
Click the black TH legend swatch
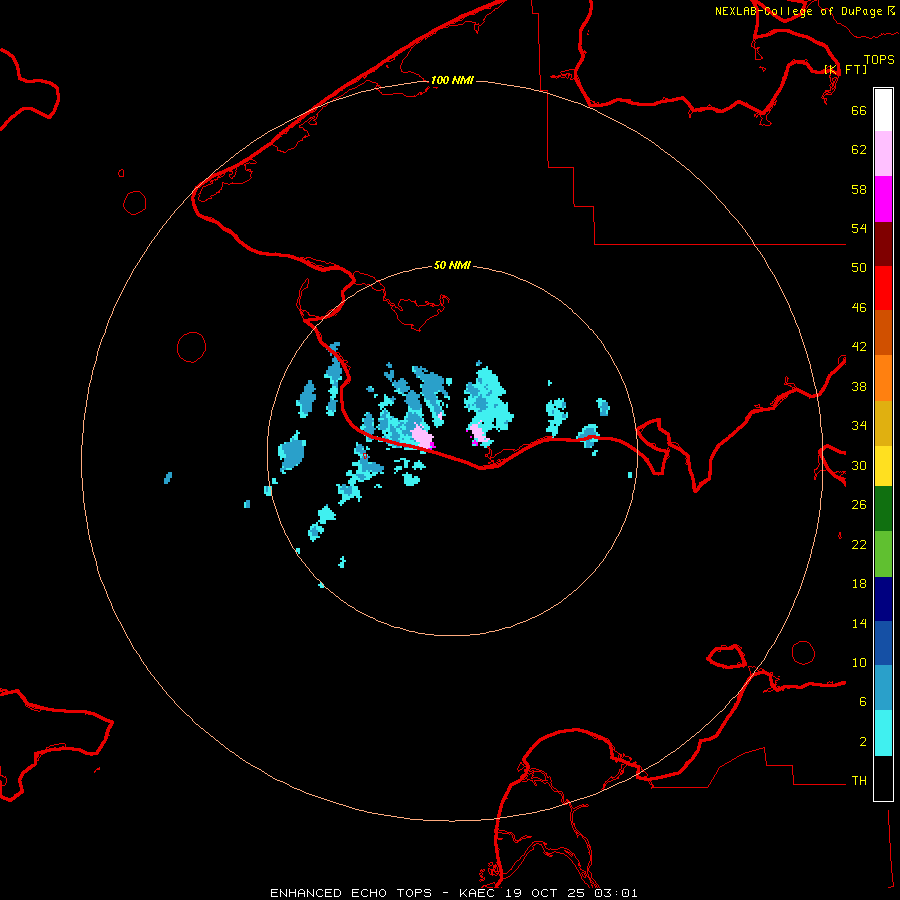pos(883,778)
